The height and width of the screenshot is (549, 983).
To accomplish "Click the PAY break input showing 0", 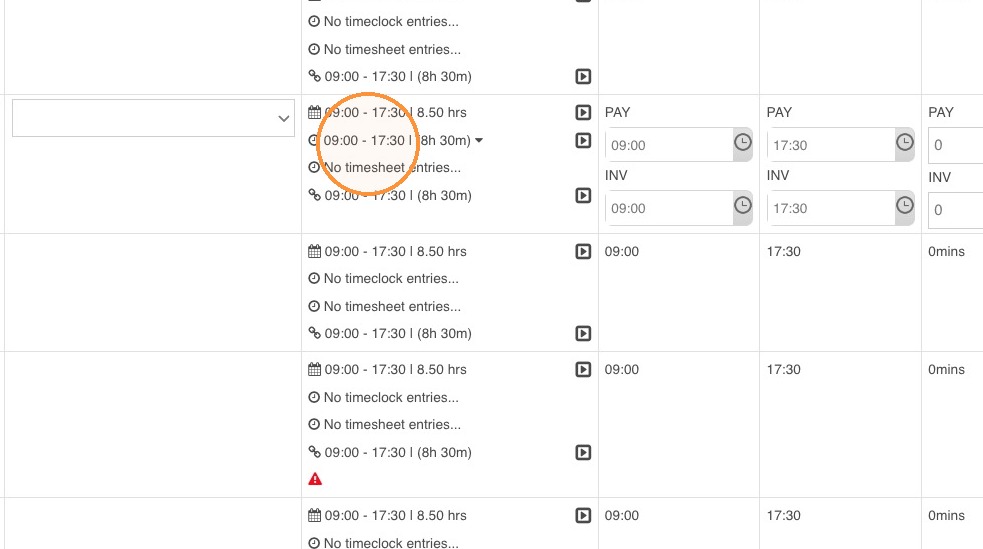I will click(955, 145).
